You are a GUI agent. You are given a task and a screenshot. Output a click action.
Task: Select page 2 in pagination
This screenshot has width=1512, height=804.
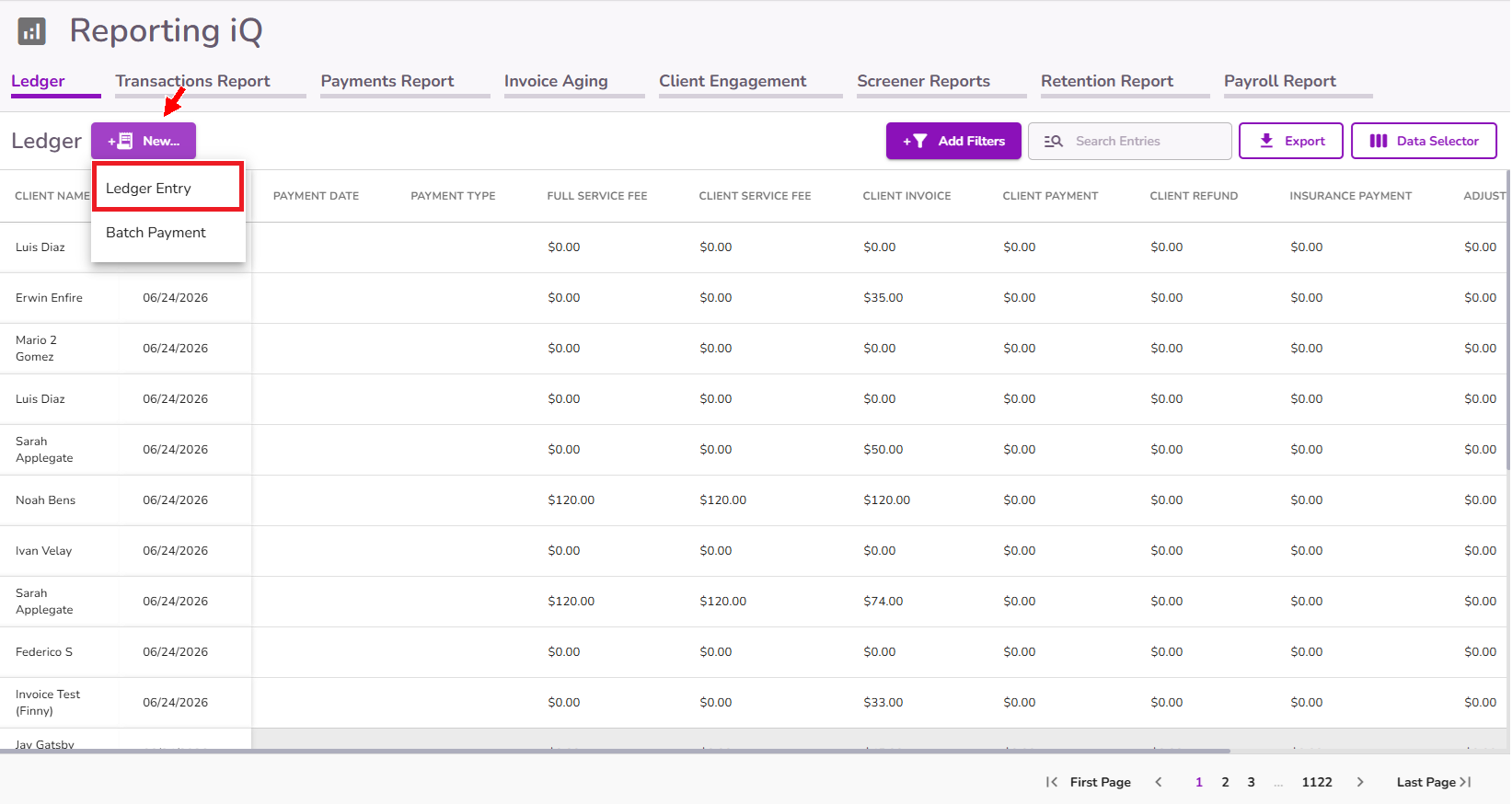pos(1225,782)
